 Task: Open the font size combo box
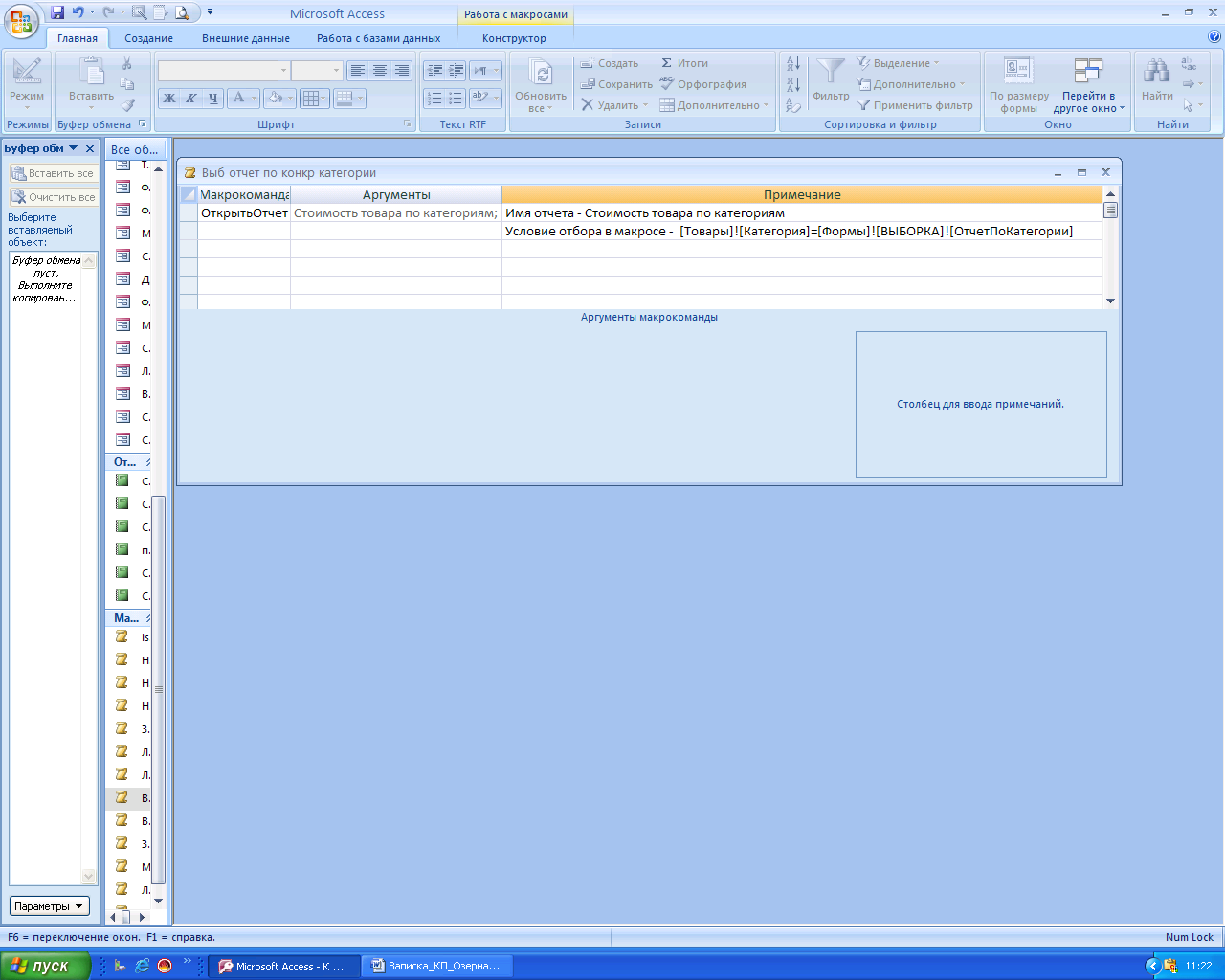[317, 70]
